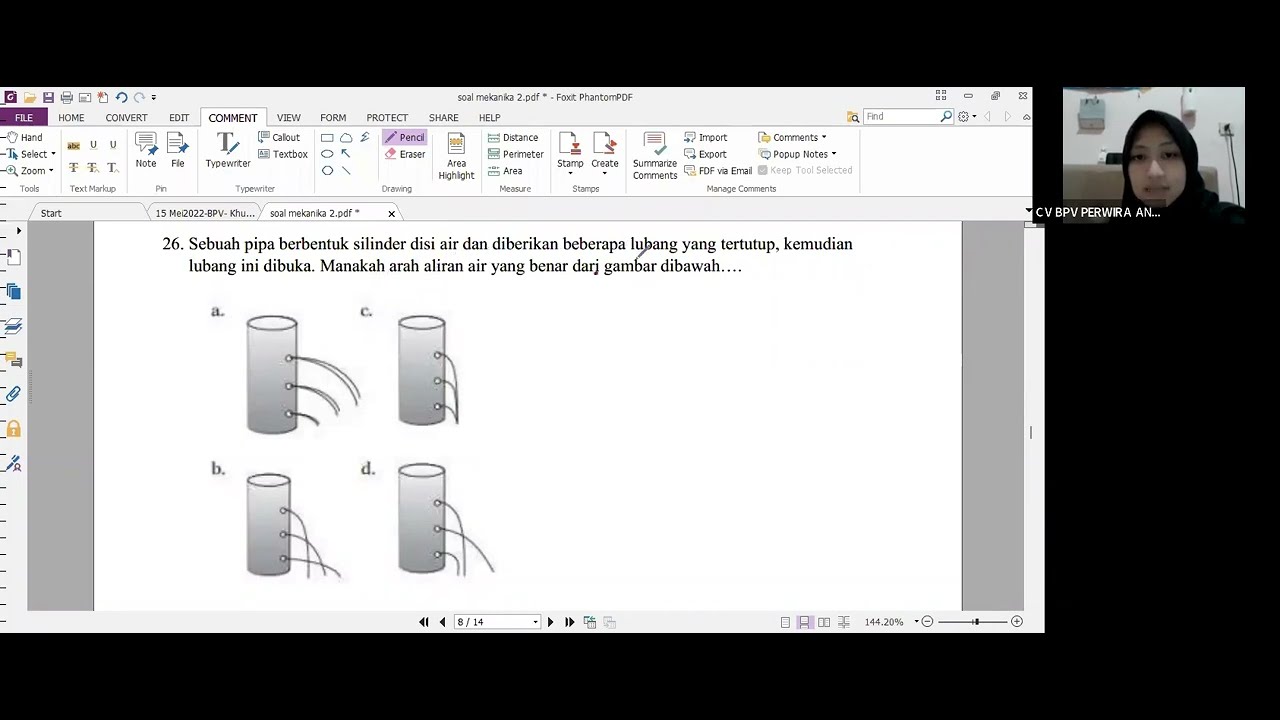Switch to single page view

point(785,622)
